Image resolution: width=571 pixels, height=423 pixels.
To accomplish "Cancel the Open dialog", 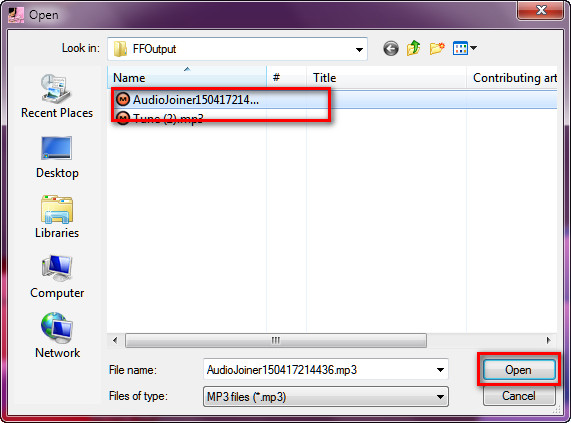I will 519,396.
